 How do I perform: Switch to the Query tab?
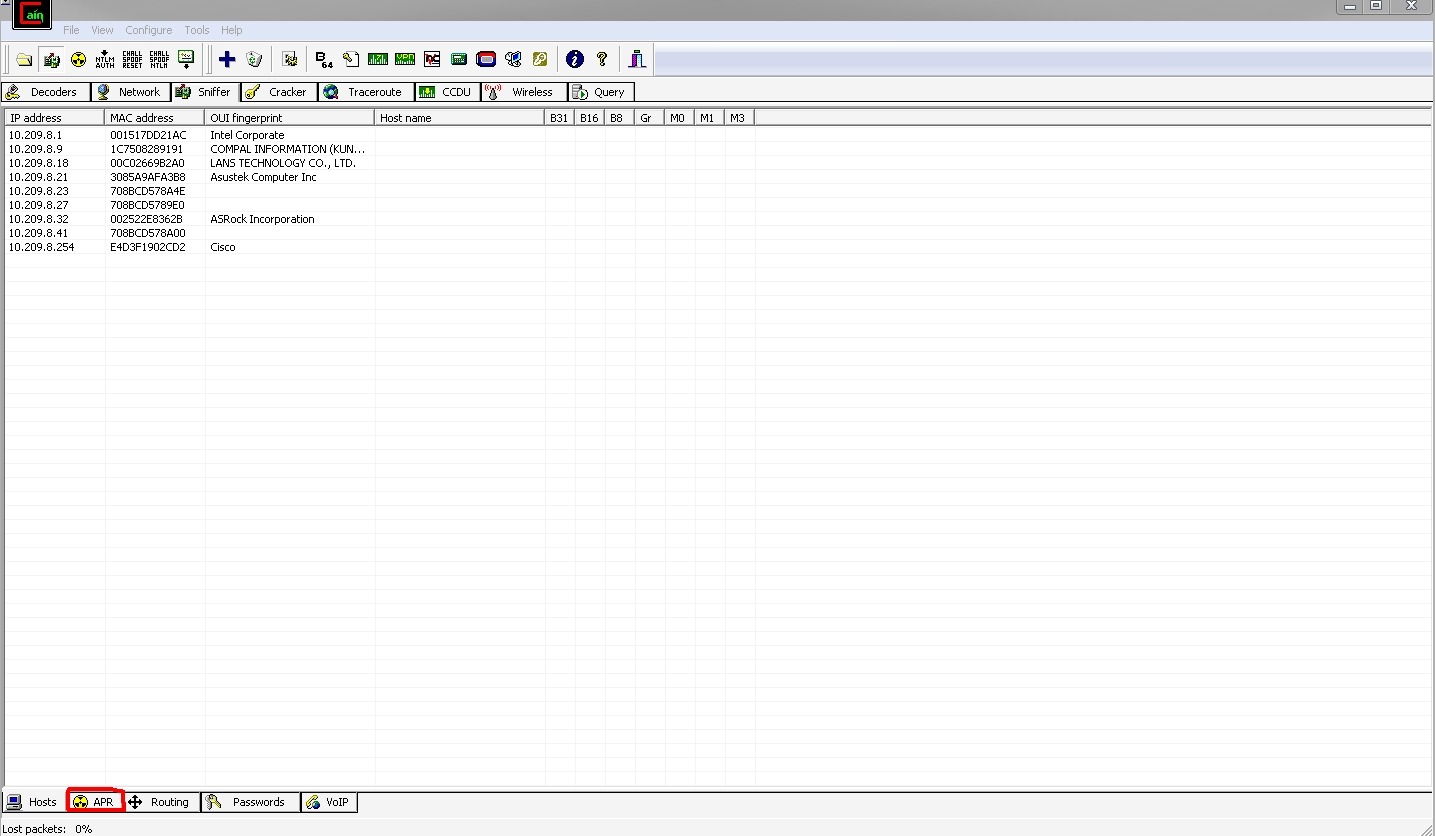point(601,92)
